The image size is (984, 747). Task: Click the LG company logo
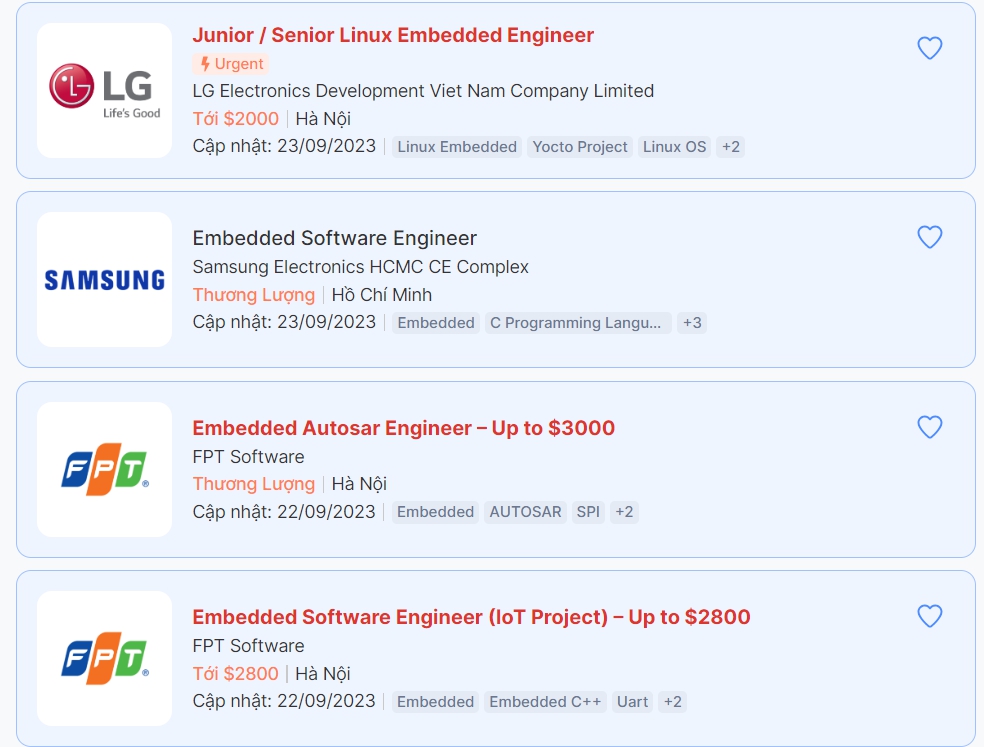click(105, 90)
